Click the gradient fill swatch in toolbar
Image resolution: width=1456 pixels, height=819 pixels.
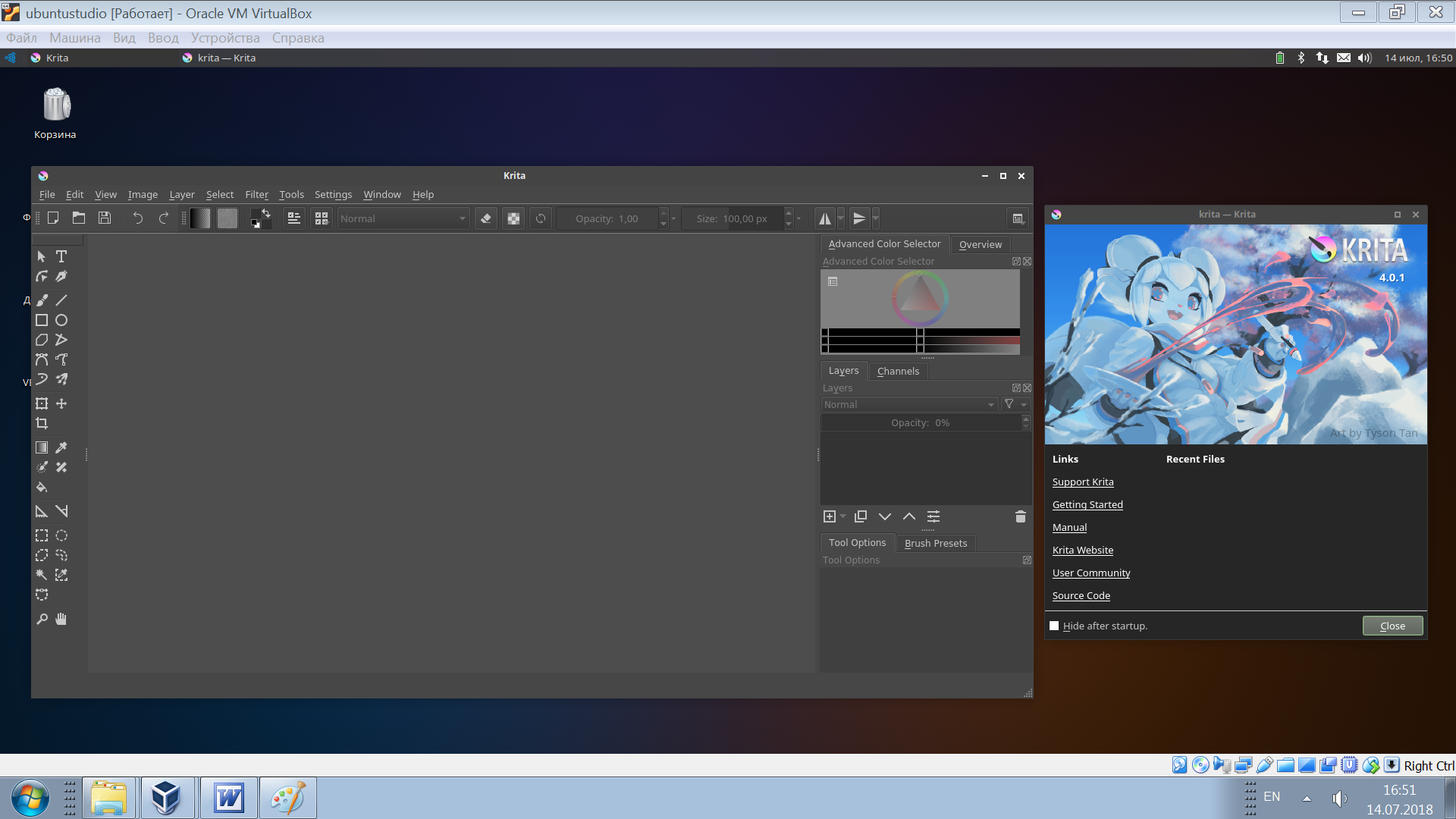coord(200,218)
